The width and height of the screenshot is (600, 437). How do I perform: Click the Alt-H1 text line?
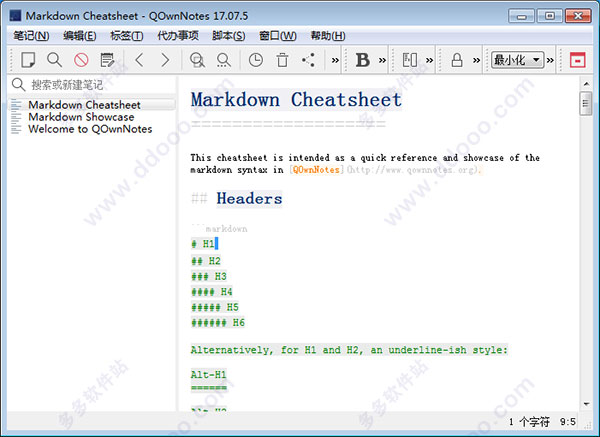(209, 374)
